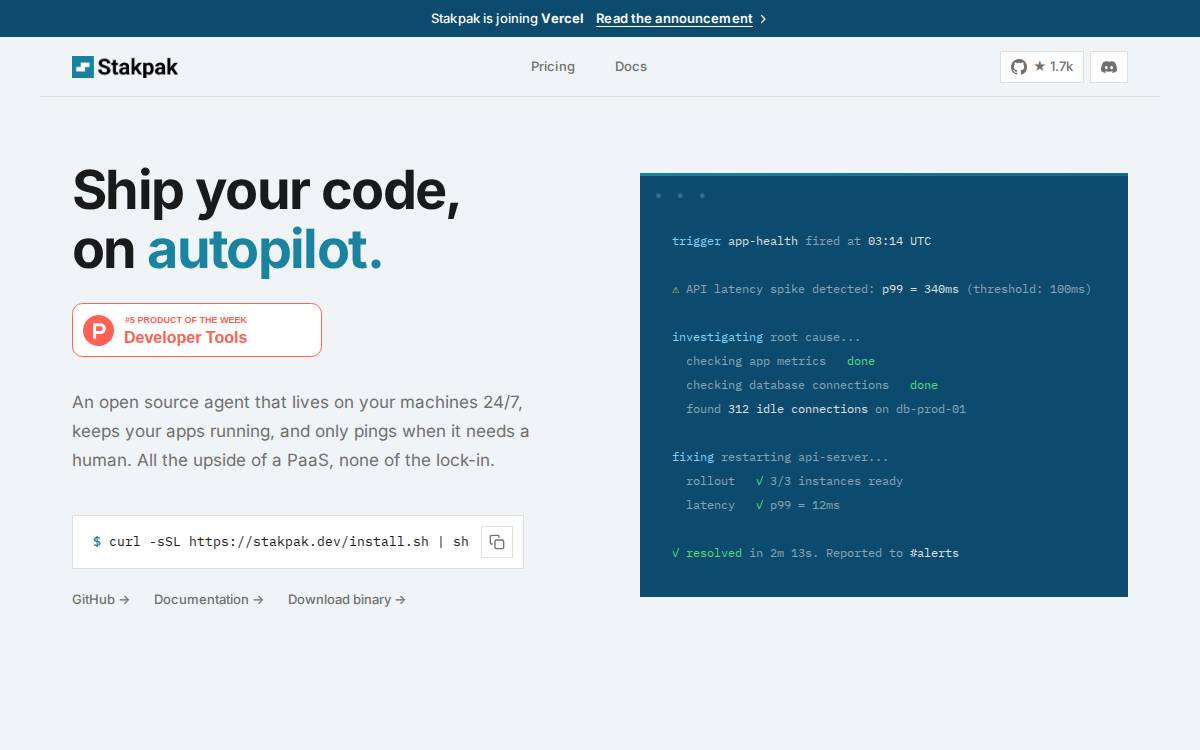1200x750 pixels.
Task: Click the 'checking app metrics done' line
Action: pyautogui.click(x=780, y=361)
